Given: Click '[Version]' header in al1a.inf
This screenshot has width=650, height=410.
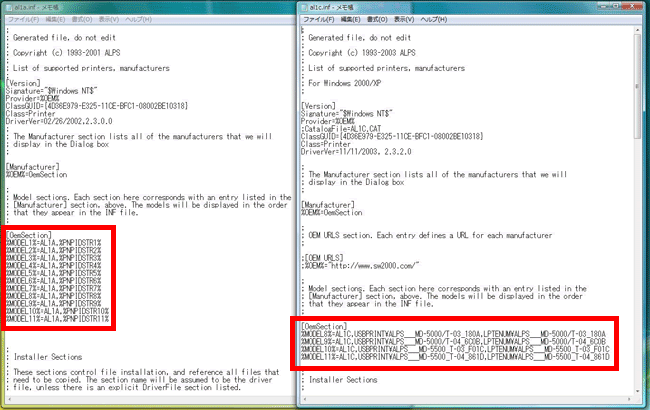Looking at the screenshot, I should pyautogui.click(x=23, y=83).
